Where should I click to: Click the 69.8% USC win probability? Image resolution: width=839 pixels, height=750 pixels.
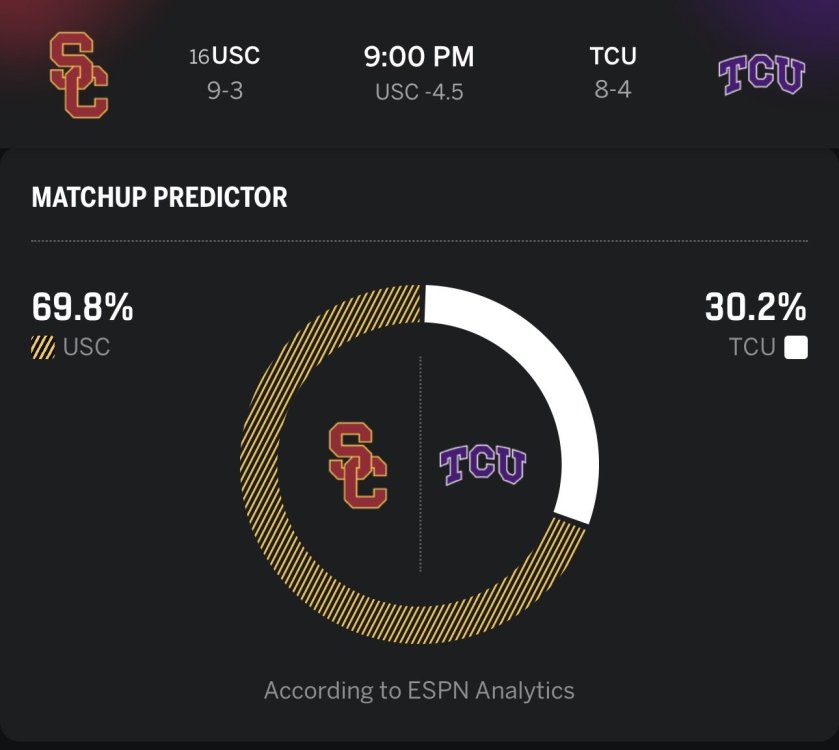82,307
